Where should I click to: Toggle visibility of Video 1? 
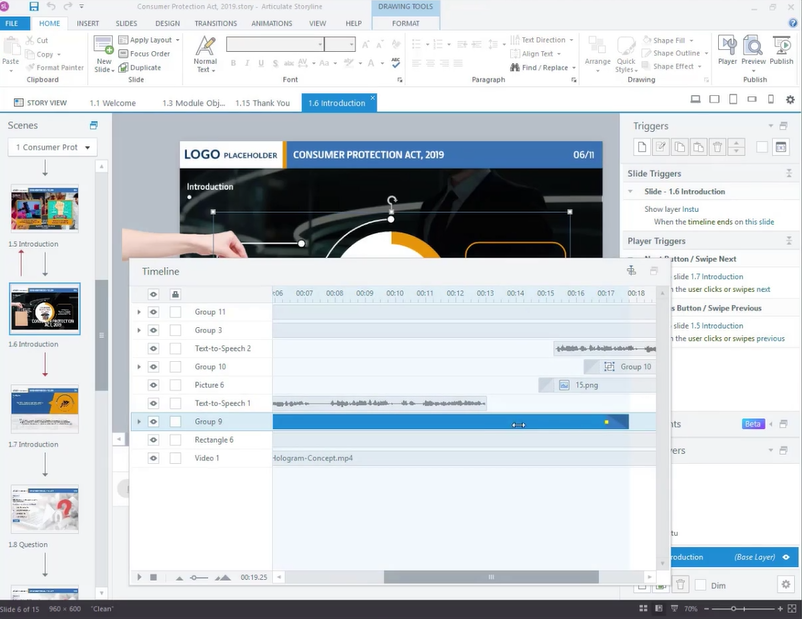pos(153,458)
